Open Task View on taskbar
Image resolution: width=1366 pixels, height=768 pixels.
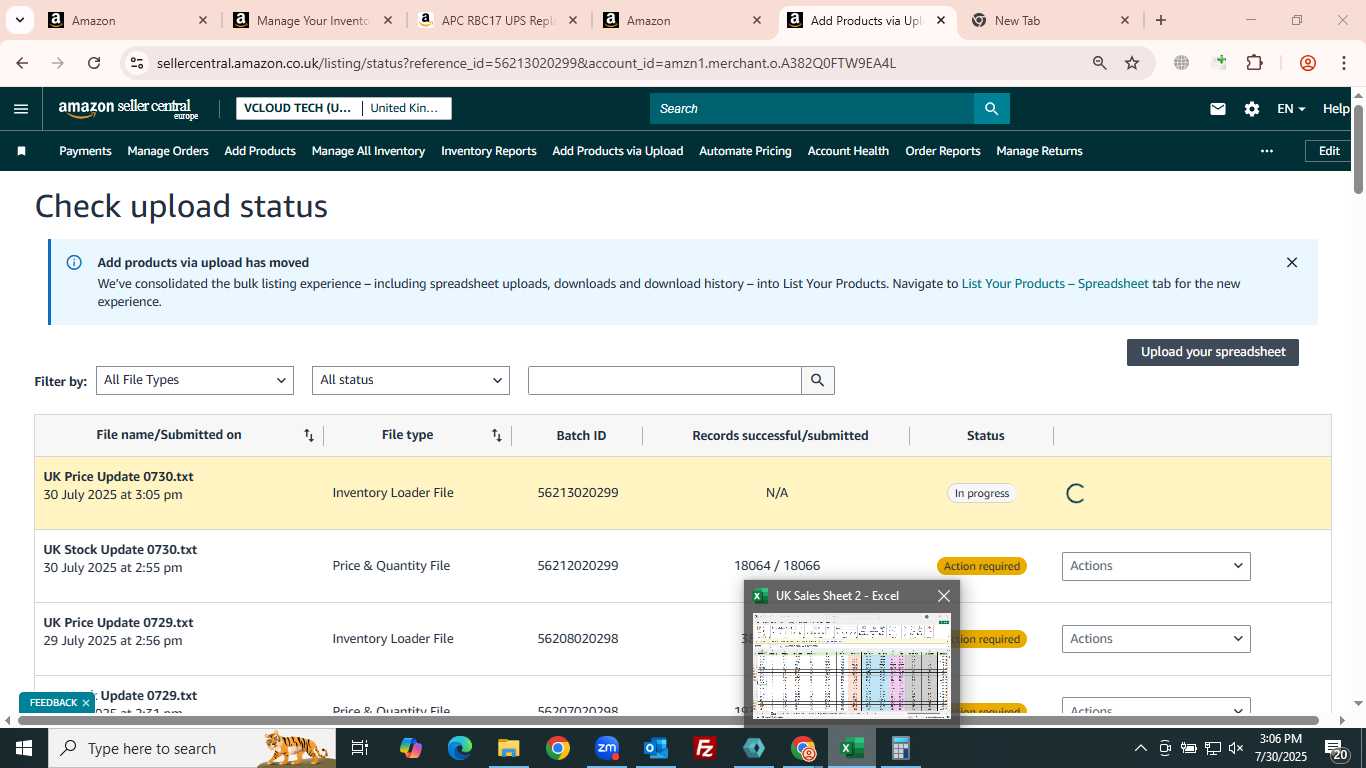point(360,748)
